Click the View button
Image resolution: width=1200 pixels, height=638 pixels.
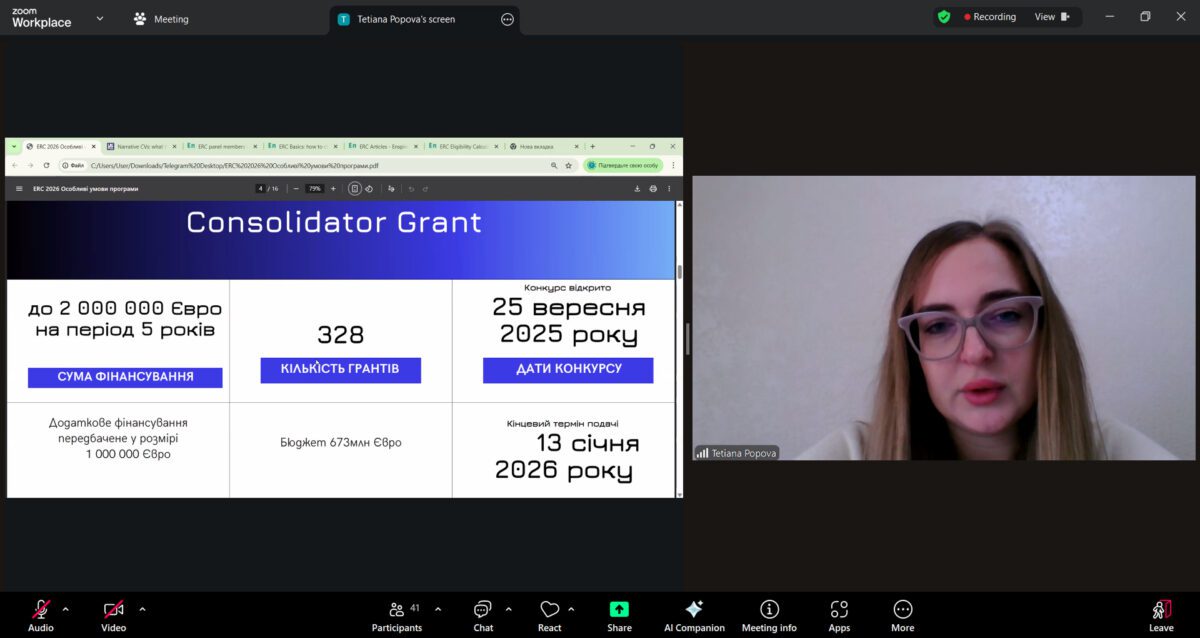[1052, 17]
